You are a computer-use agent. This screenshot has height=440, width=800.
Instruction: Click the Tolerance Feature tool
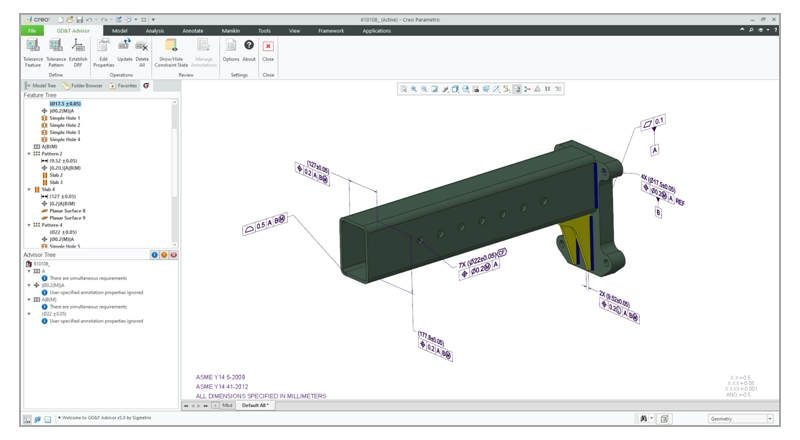point(33,53)
